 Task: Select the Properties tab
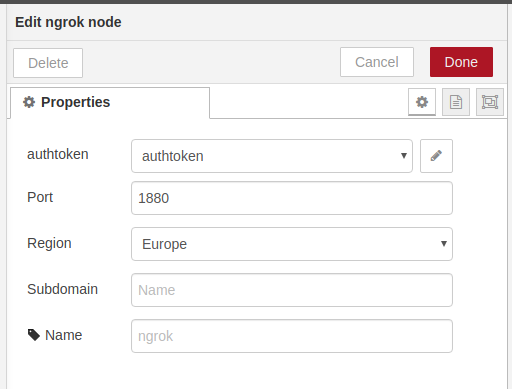coord(110,103)
